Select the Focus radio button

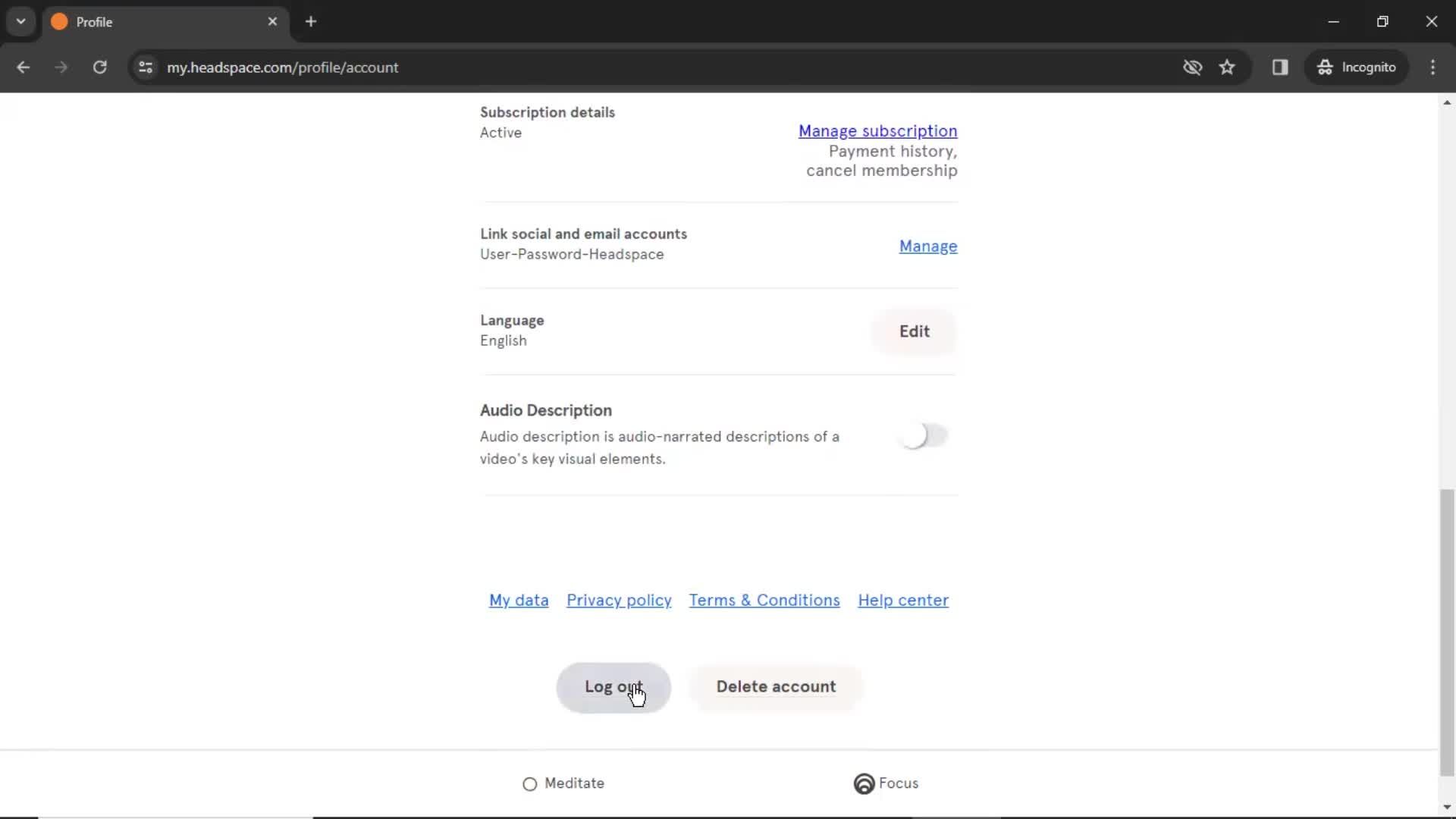(x=863, y=783)
